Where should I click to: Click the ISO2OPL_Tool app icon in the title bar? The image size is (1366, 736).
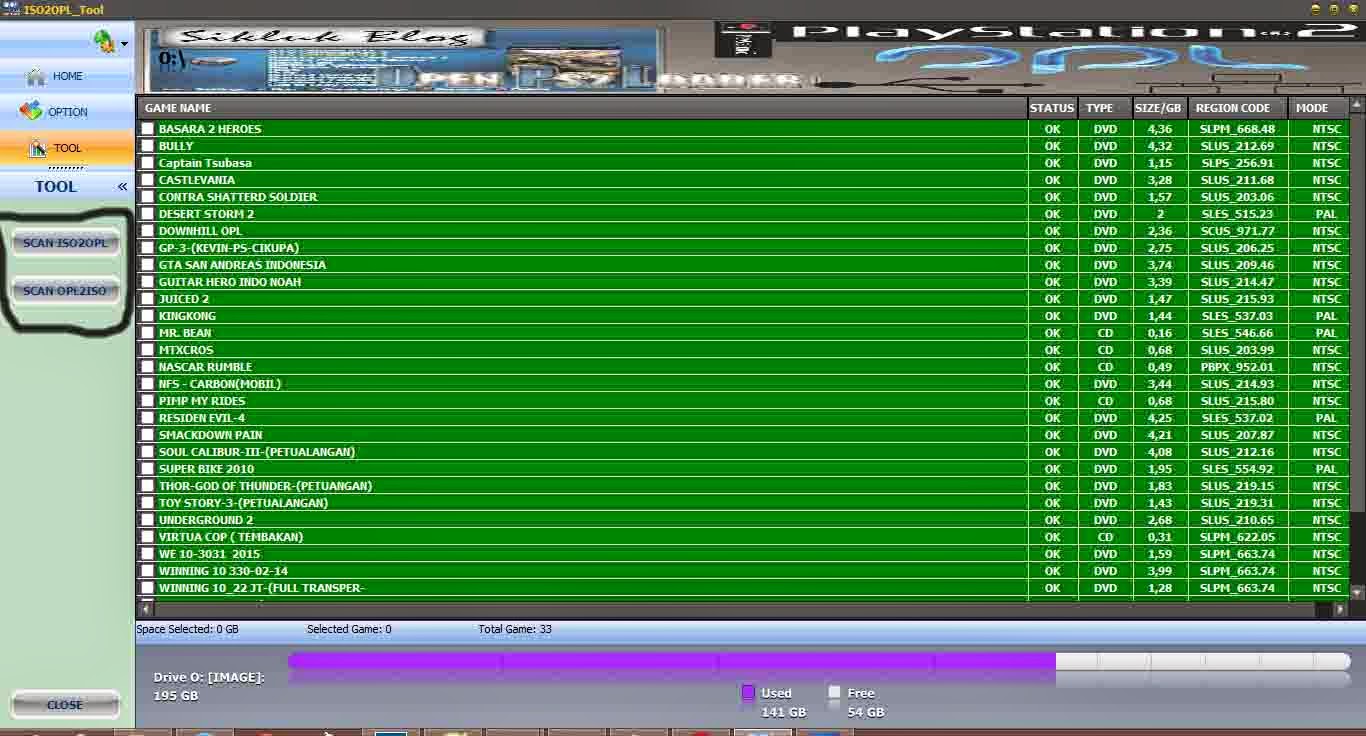pyautogui.click(x=10, y=9)
